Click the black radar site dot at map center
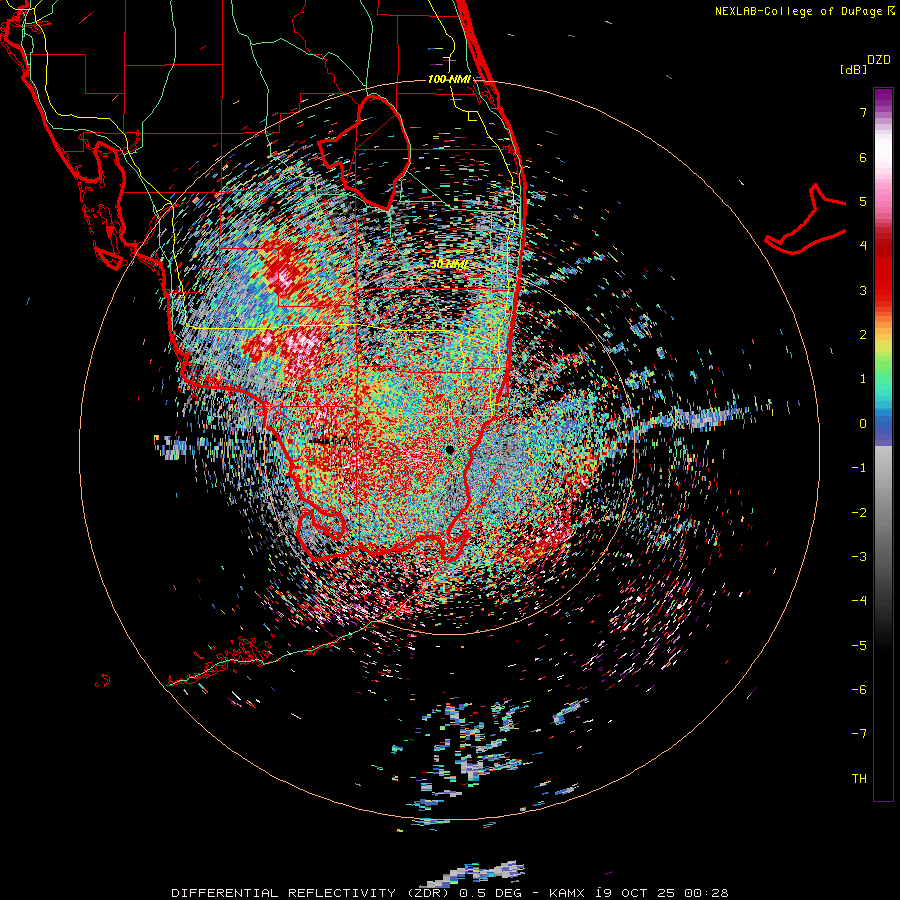Viewport: 900px width, 900px height. (x=449, y=449)
